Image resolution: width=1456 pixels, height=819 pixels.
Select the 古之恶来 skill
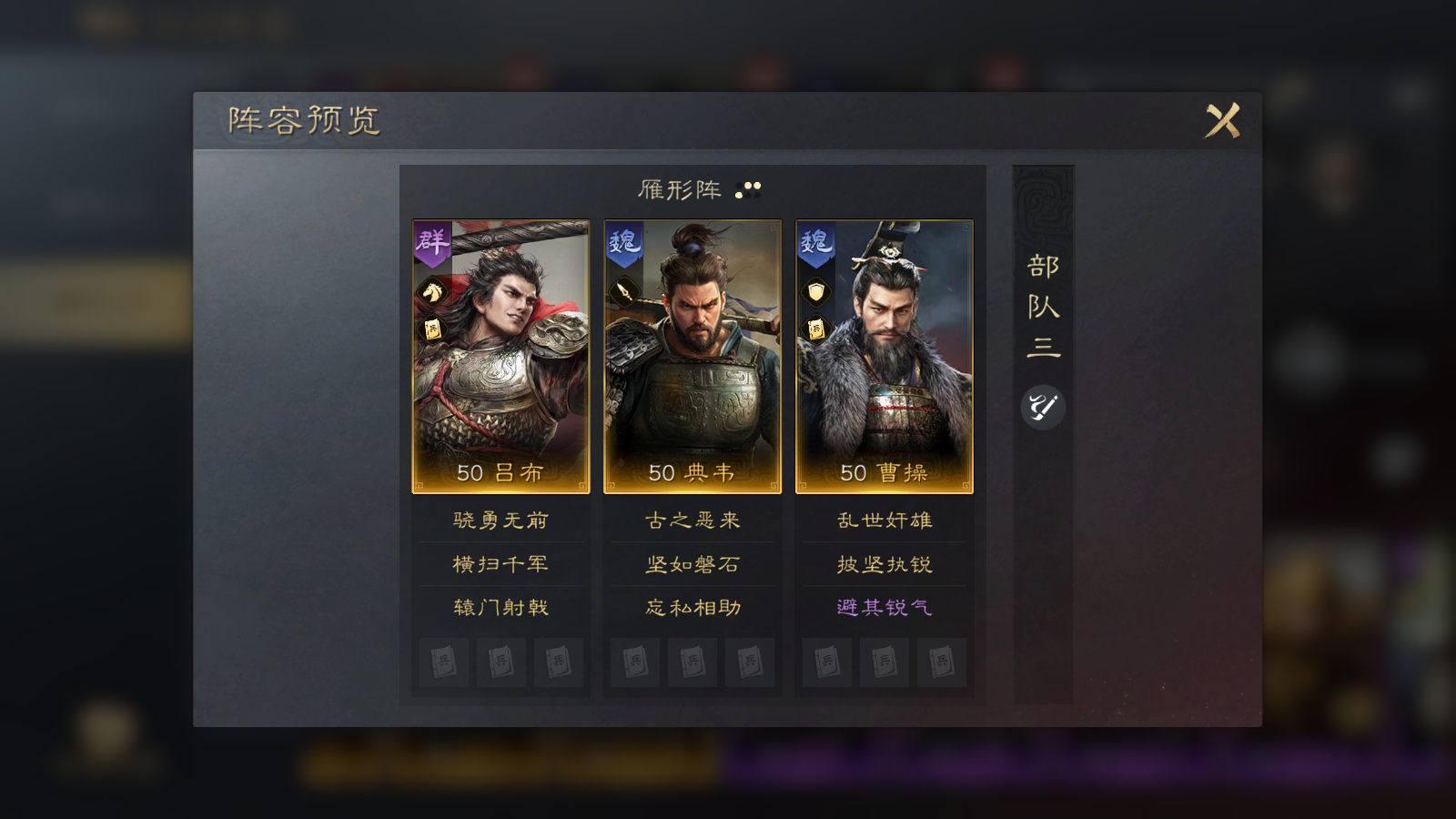(693, 521)
